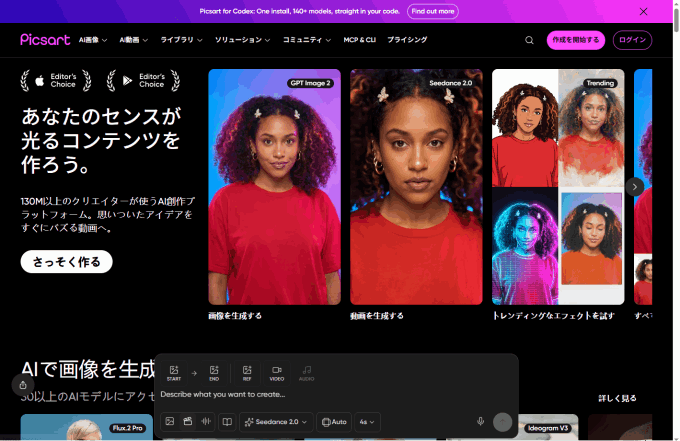
Task: Switch generator to image mode
Action: pyautogui.click(x=170, y=421)
